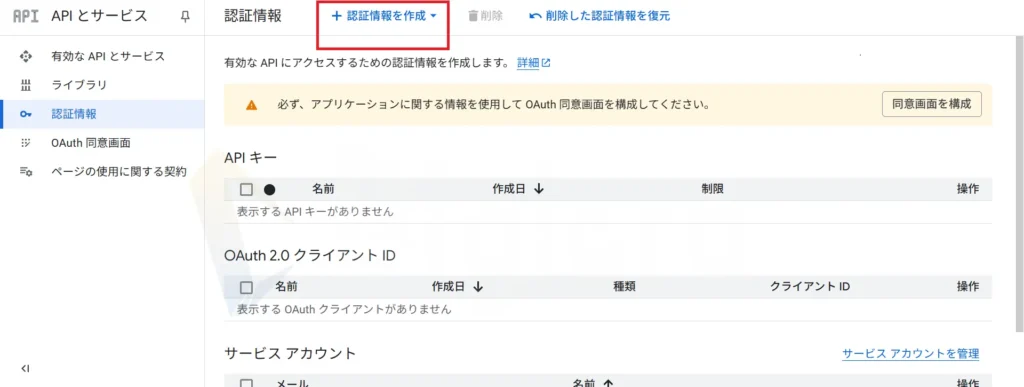Image resolution: width=1024 pixels, height=387 pixels.
Task: Open the 詳細 link
Action: point(528,63)
